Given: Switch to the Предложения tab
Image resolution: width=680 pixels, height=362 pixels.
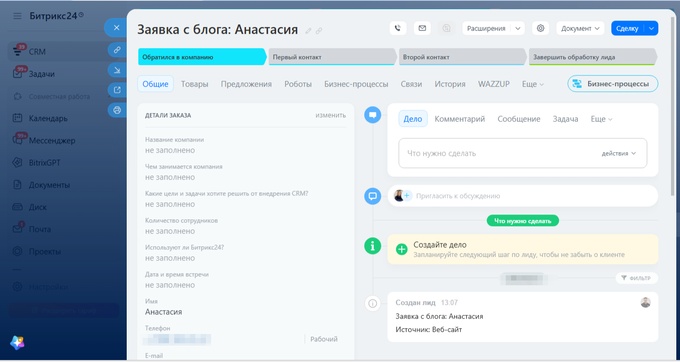Looking at the screenshot, I should (x=246, y=84).
